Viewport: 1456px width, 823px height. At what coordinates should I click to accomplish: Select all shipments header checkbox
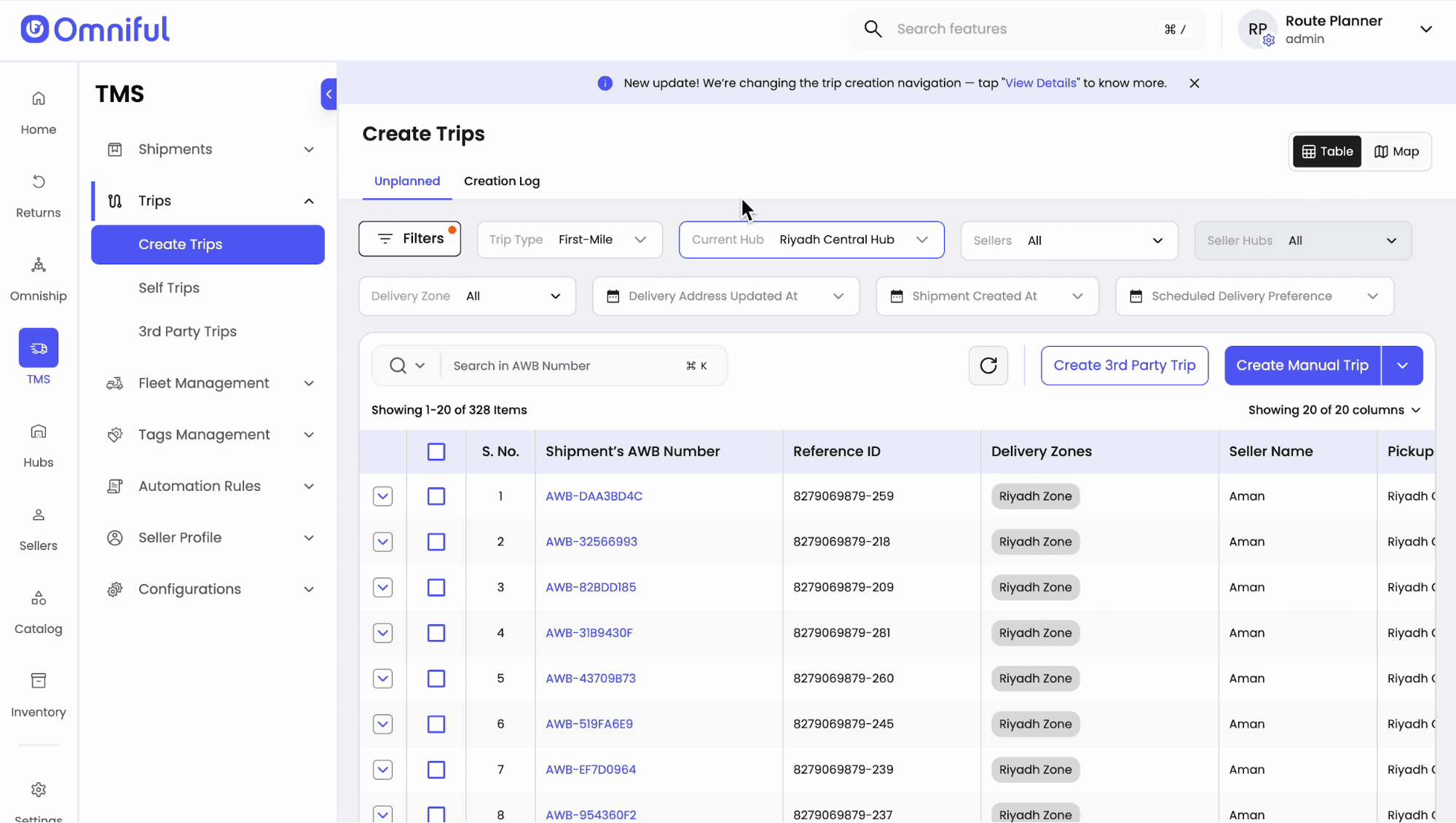(436, 452)
